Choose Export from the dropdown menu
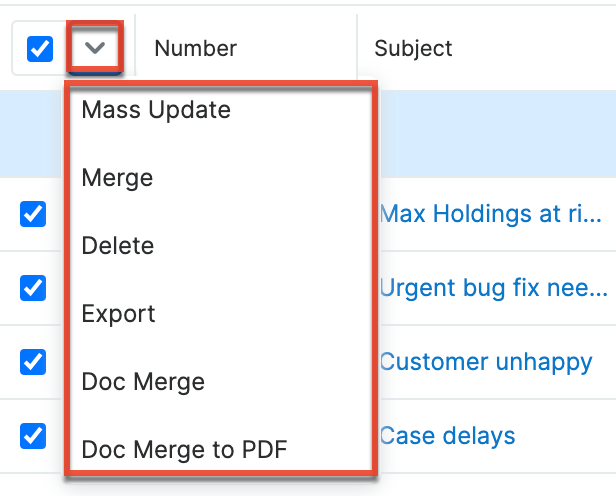The width and height of the screenshot is (616, 496). point(119,314)
